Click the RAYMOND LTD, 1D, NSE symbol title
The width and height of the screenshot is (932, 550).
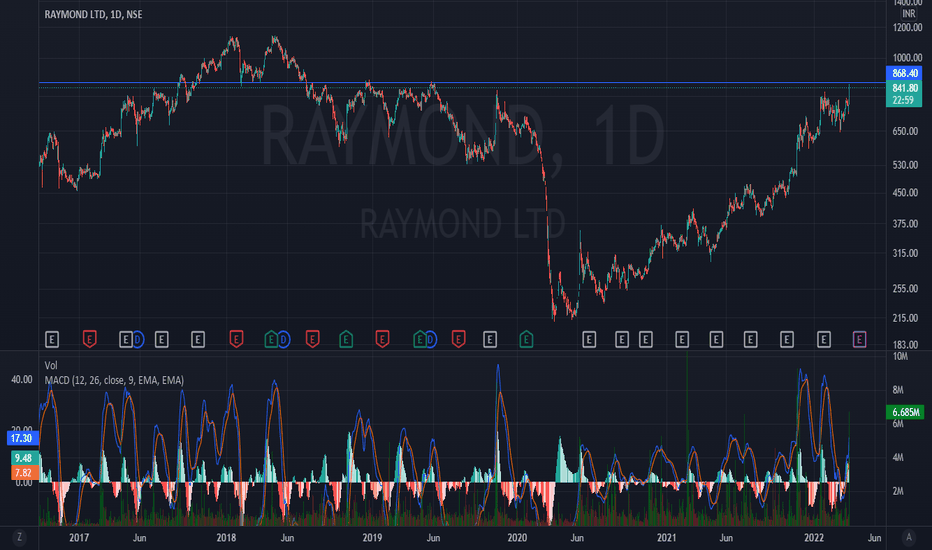coord(93,14)
